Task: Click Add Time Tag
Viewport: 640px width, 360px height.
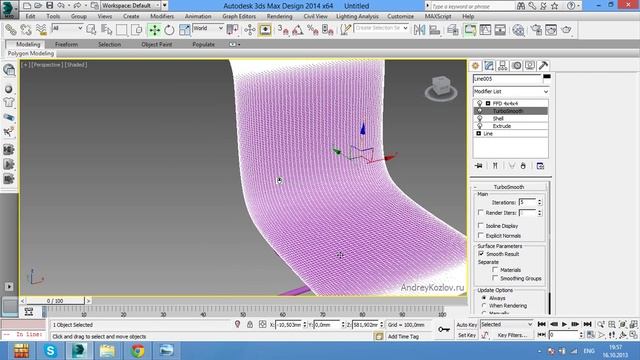Action: [x=403, y=336]
